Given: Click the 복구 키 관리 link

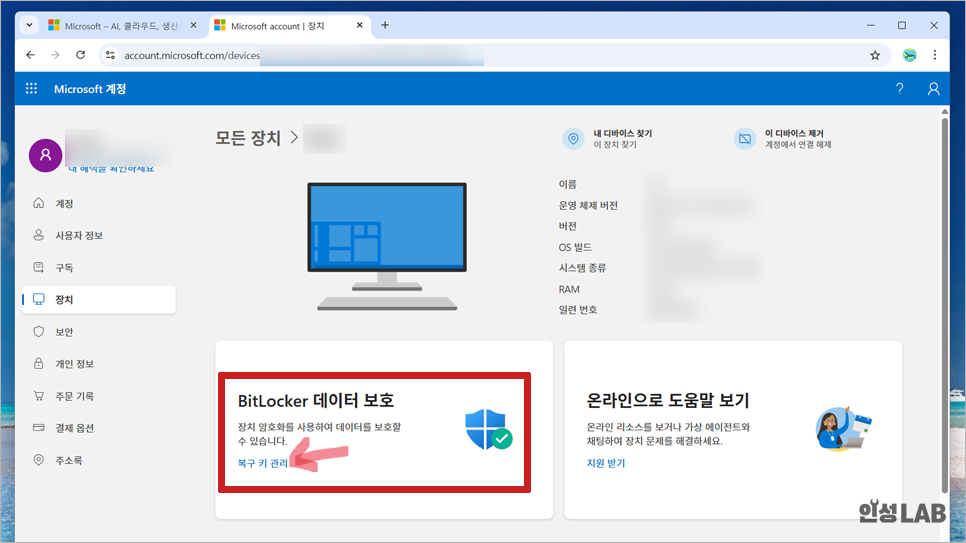Looking at the screenshot, I should click(263, 463).
